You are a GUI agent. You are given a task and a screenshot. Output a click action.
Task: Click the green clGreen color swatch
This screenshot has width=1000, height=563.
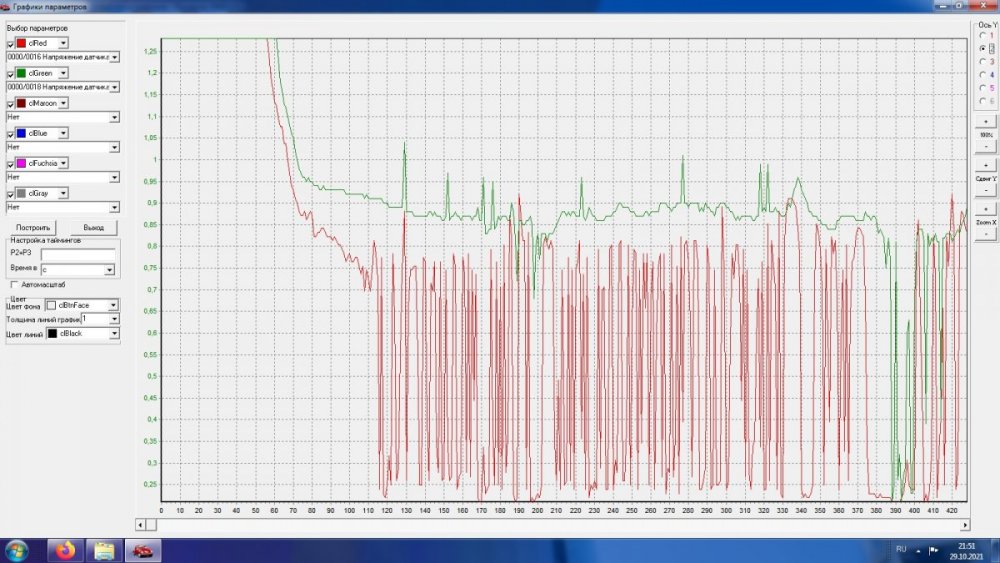point(21,73)
